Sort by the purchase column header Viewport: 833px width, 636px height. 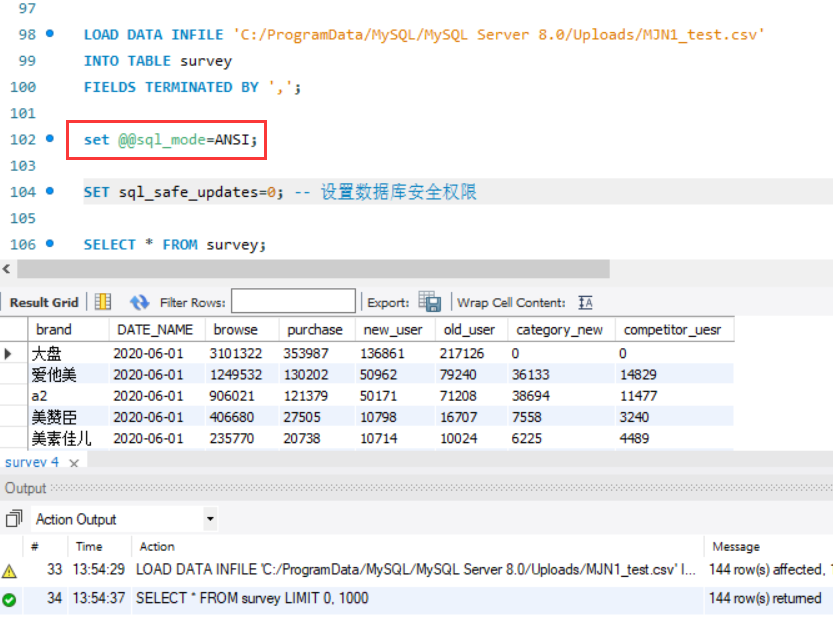pos(317,330)
